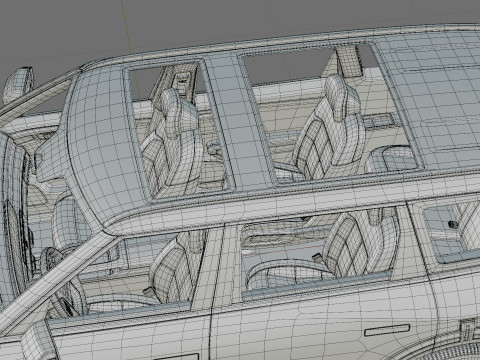Image resolution: width=480 pixels, height=360 pixels.
Task: Select the front seat headrest through the sunroof
Action: pos(178,113)
